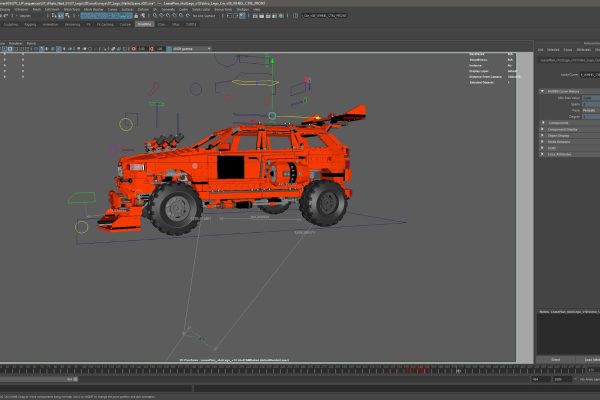Click the No Live Surface field
Image resolution: width=600 pixels, height=400 pixels.
click(204, 16)
